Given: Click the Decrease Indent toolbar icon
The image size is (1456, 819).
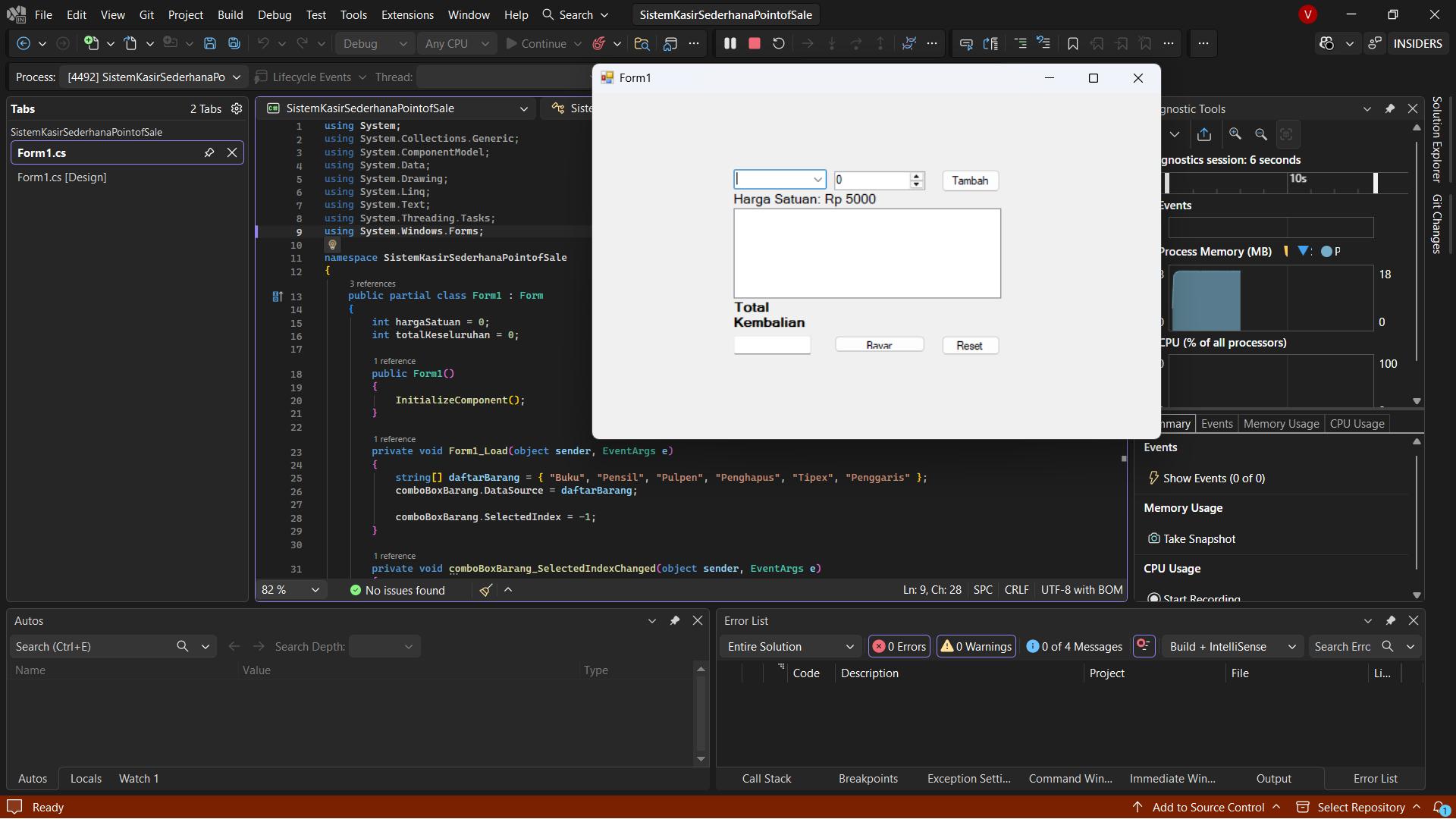Looking at the screenshot, I should point(1020,44).
